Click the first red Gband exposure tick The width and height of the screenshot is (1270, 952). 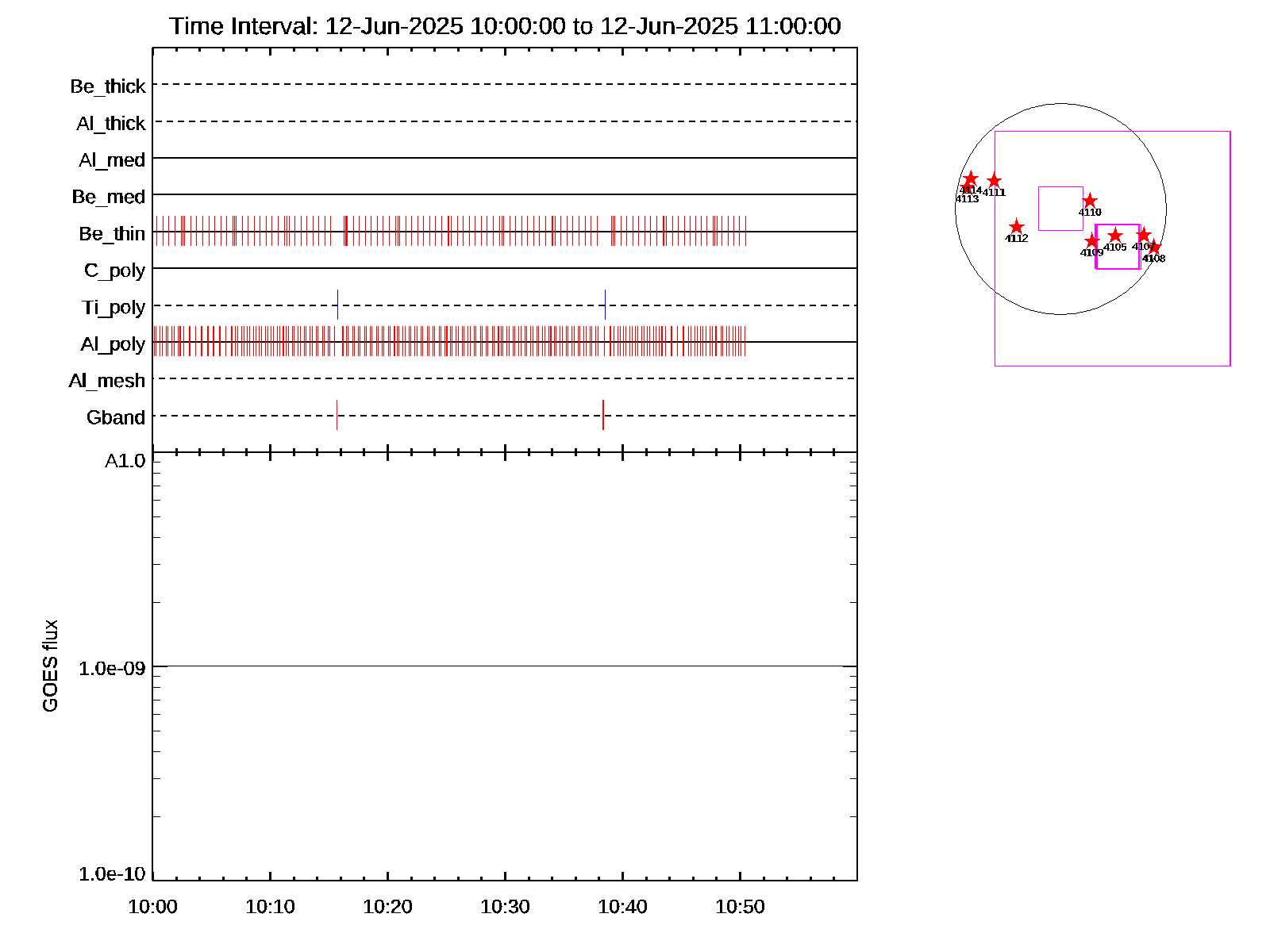337,415
